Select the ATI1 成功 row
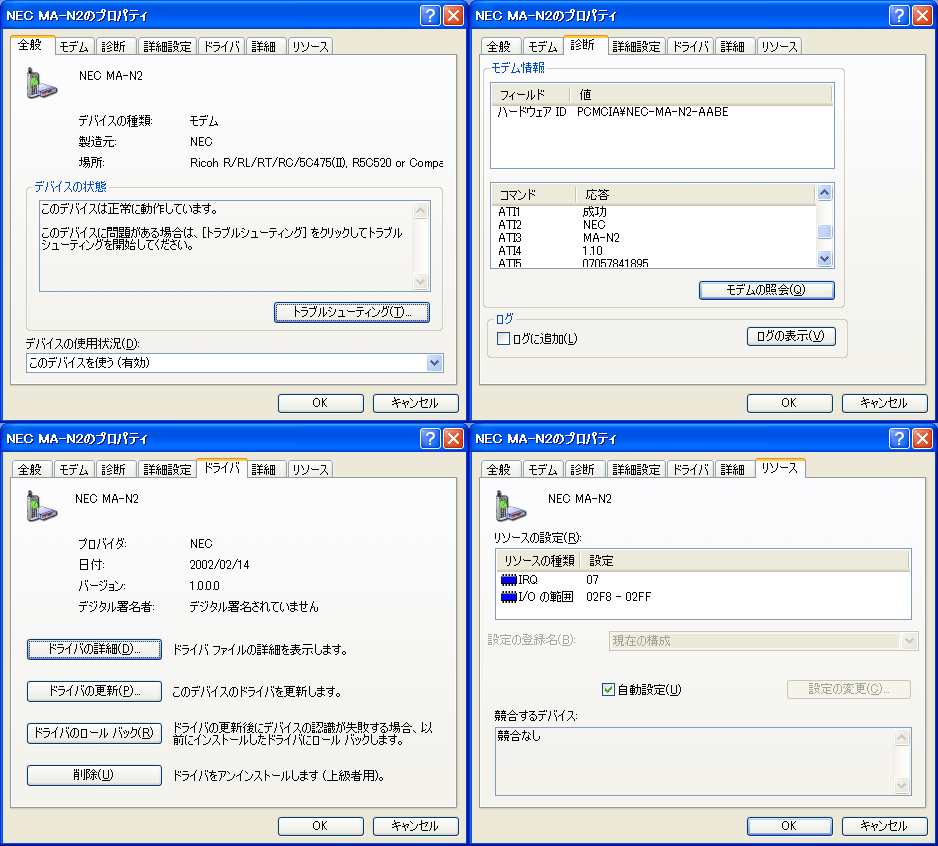The width and height of the screenshot is (938, 846). 654,212
